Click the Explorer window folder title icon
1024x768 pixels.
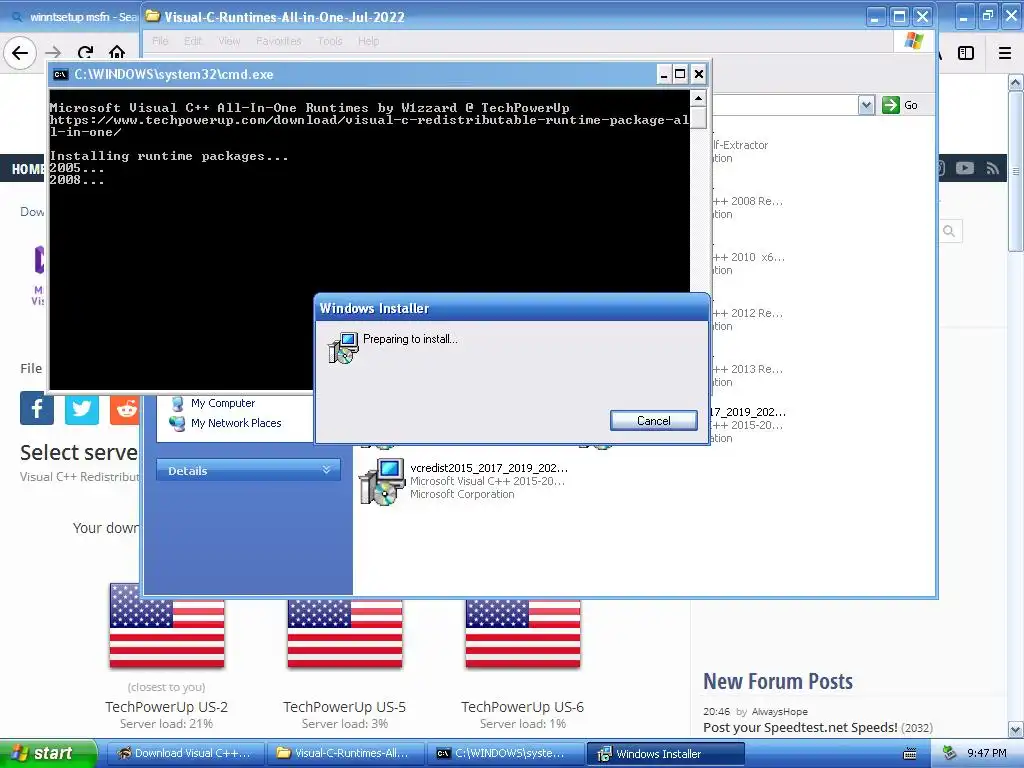click(x=153, y=16)
